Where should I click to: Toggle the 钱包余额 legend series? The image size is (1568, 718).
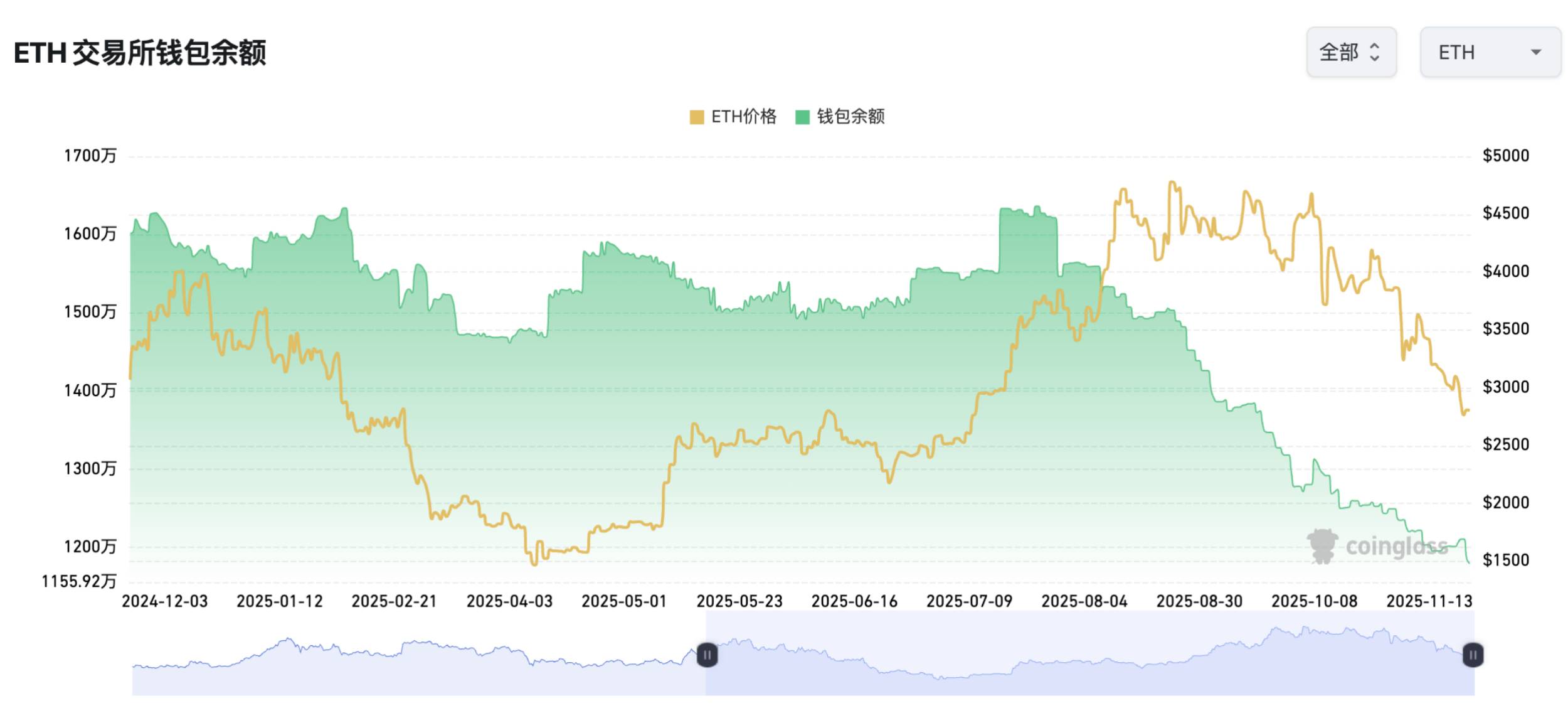tap(850, 117)
